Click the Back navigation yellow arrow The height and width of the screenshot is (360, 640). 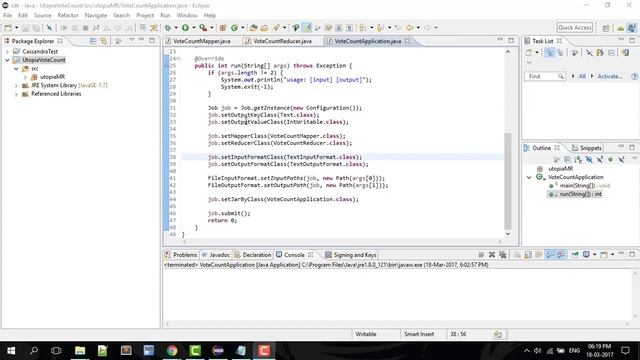coord(409,28)
